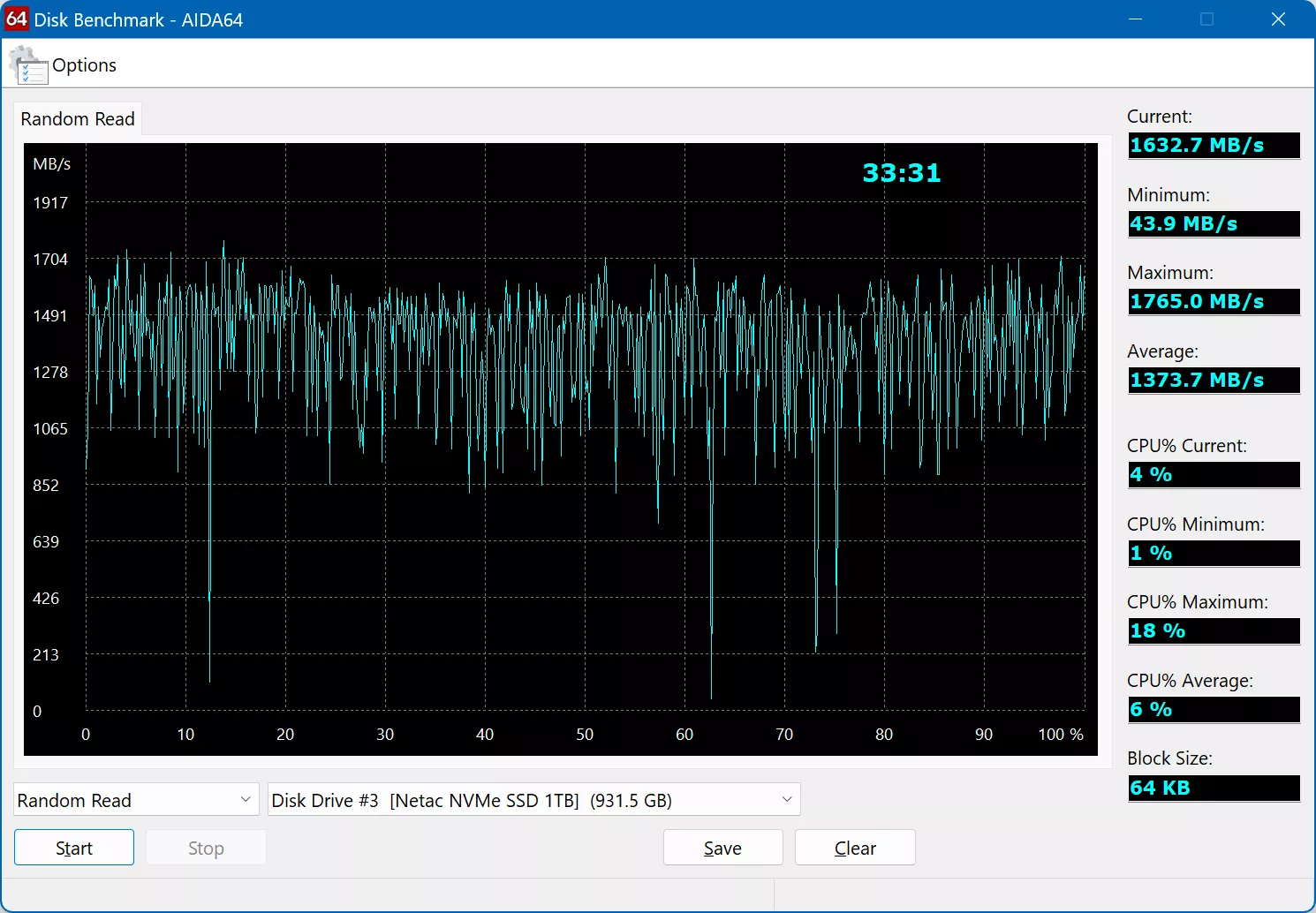Click the CPU% Current value 4 %

[1214, 475]
